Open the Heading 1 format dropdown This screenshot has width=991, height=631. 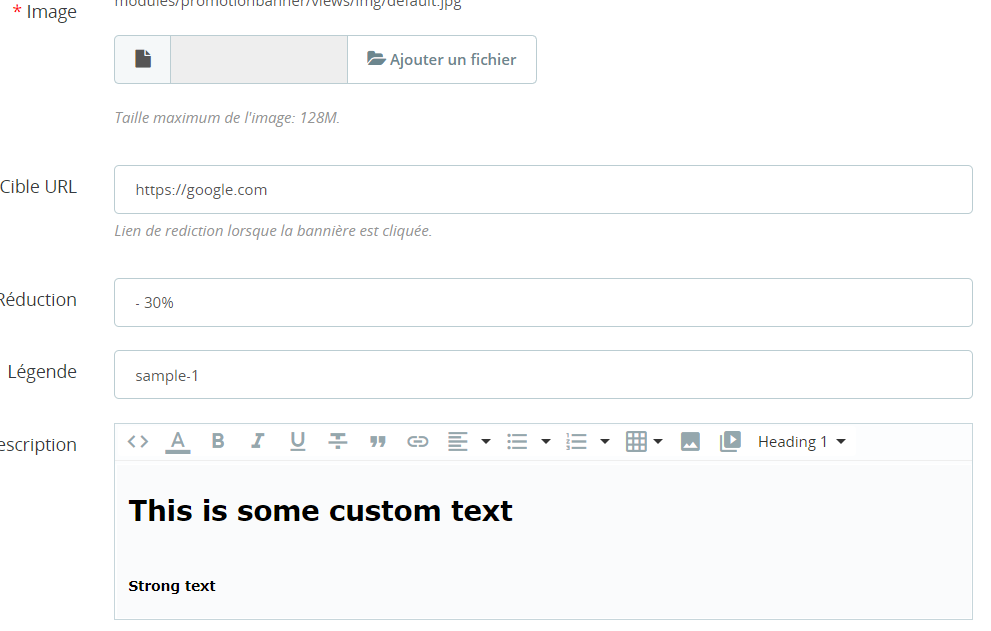[x=801, y=441]
